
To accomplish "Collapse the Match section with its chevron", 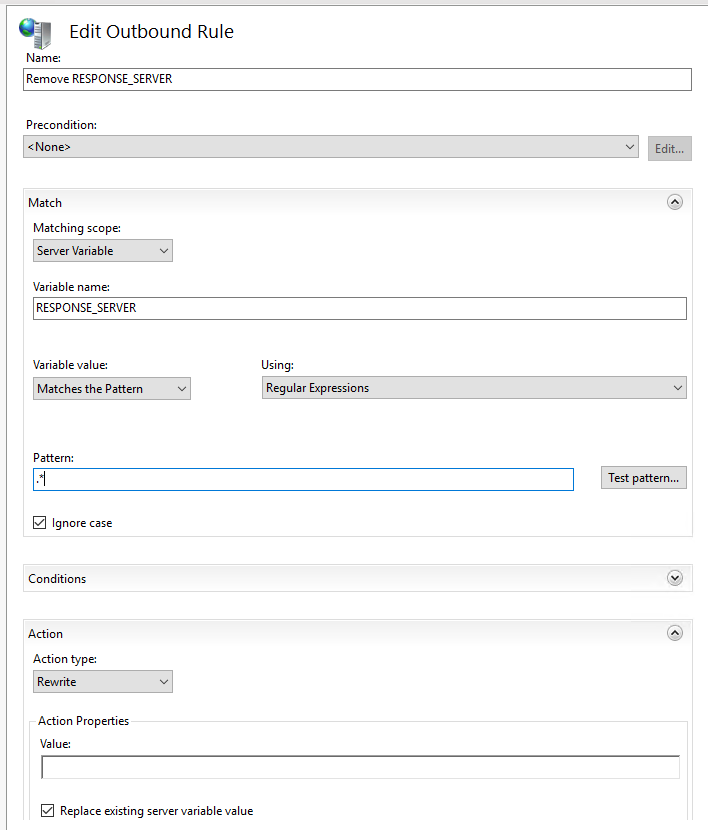I will coord(675,202).
